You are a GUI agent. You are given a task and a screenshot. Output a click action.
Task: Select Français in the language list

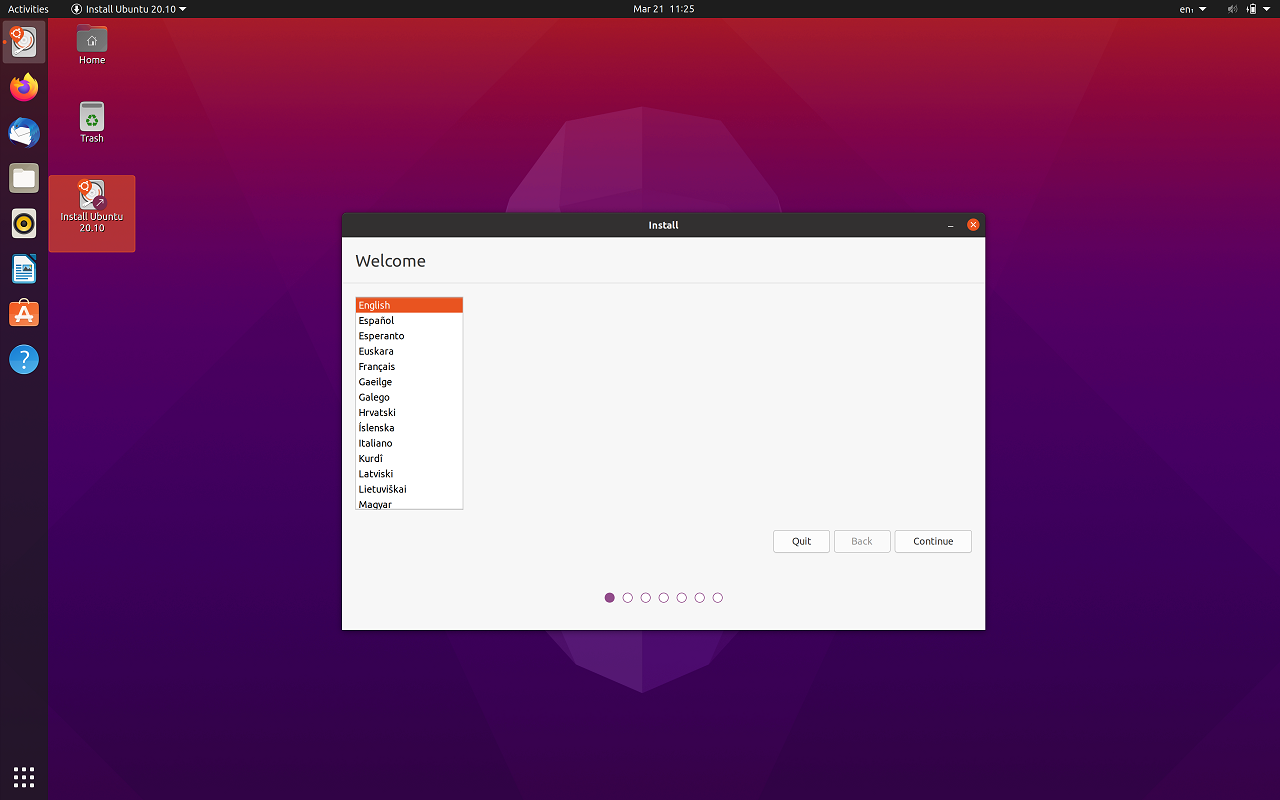click(409, 367)
